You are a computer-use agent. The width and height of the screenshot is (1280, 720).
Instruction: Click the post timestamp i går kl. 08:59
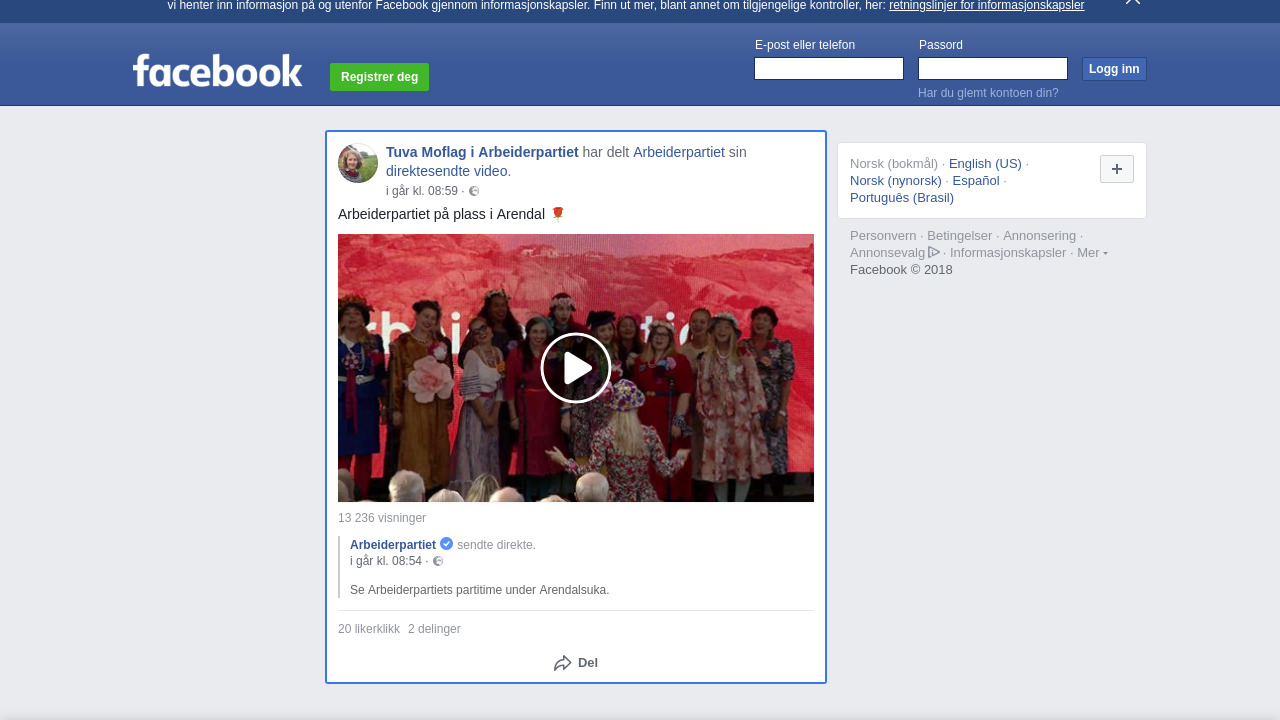click(422, 191)
